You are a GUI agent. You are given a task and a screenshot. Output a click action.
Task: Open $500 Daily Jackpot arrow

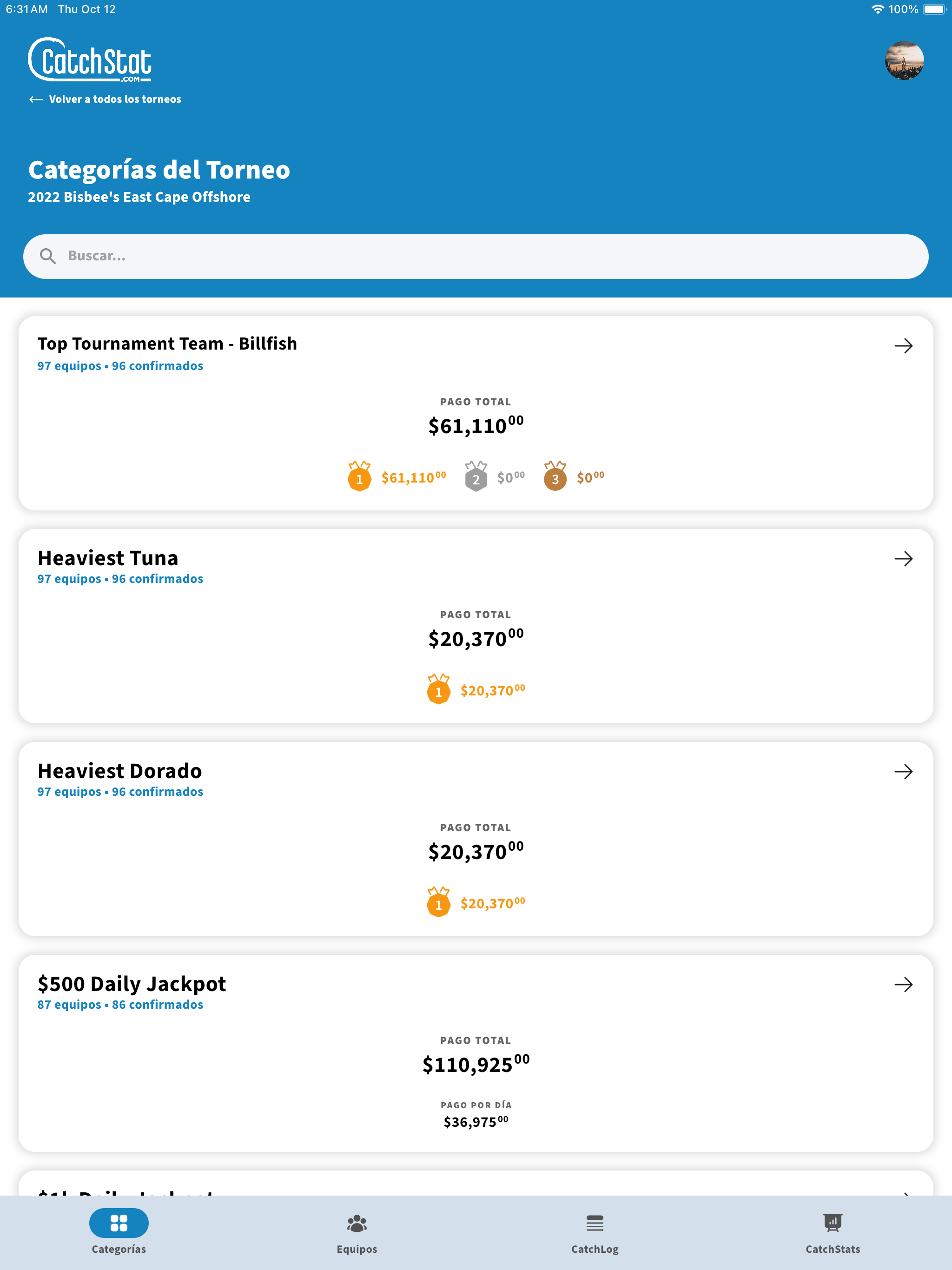click(903, 985)
